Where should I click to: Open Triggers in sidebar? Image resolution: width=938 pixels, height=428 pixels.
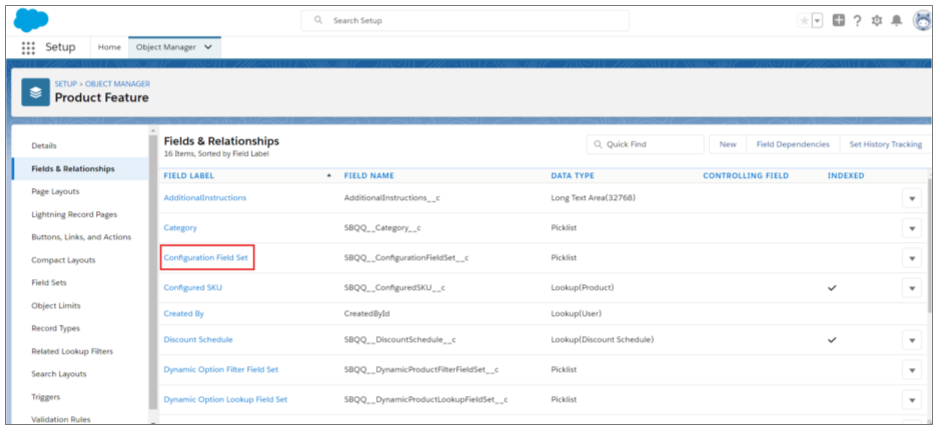(45, 396)
